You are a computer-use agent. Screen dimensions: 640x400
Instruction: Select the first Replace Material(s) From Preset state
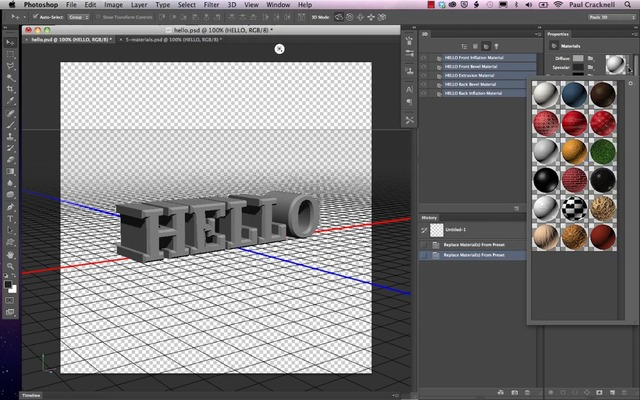pos(473,245)
